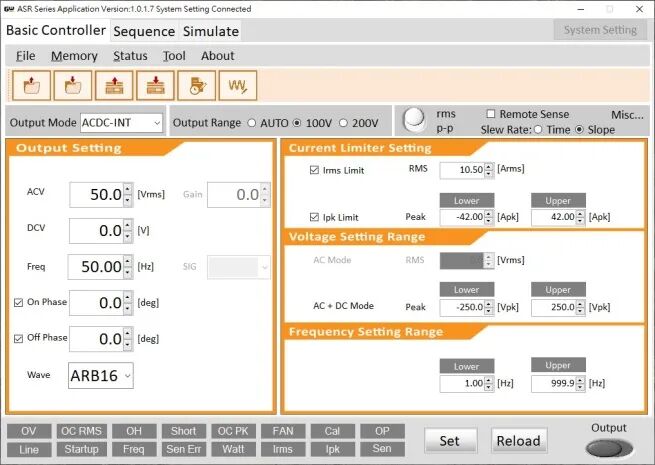Uncheck the Off Phase checkbox
Image resolution: width=655 pixels, height=465 pixels.
[x=18, y=338]
